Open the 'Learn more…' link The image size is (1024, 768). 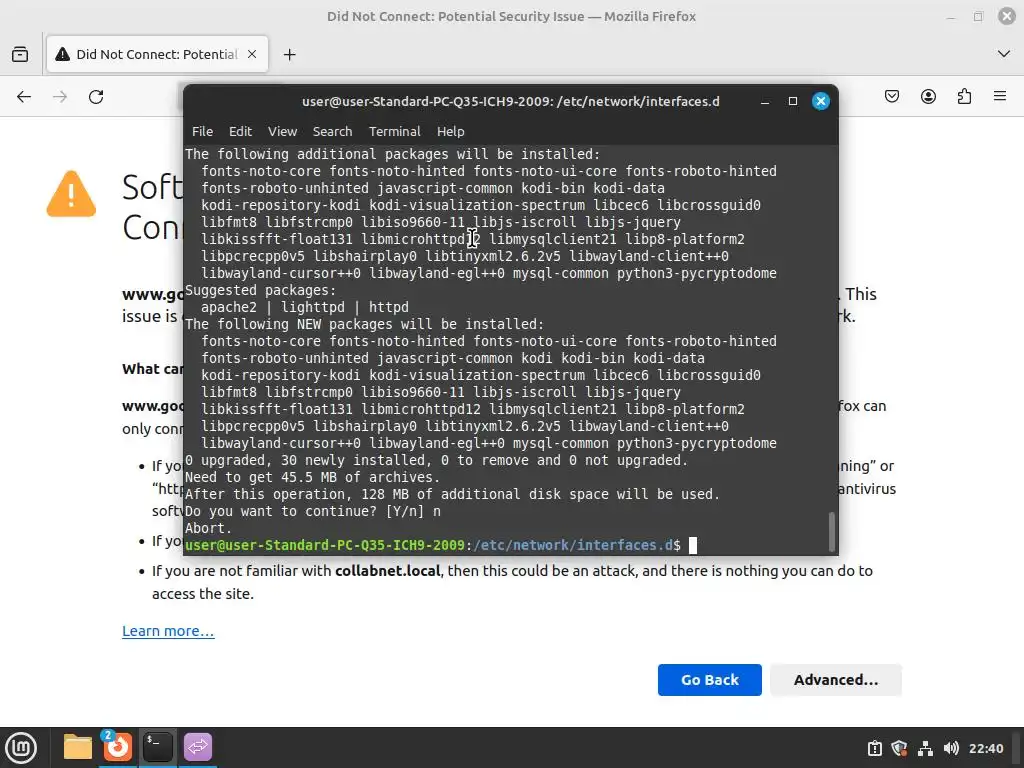[x=168, y=631]
